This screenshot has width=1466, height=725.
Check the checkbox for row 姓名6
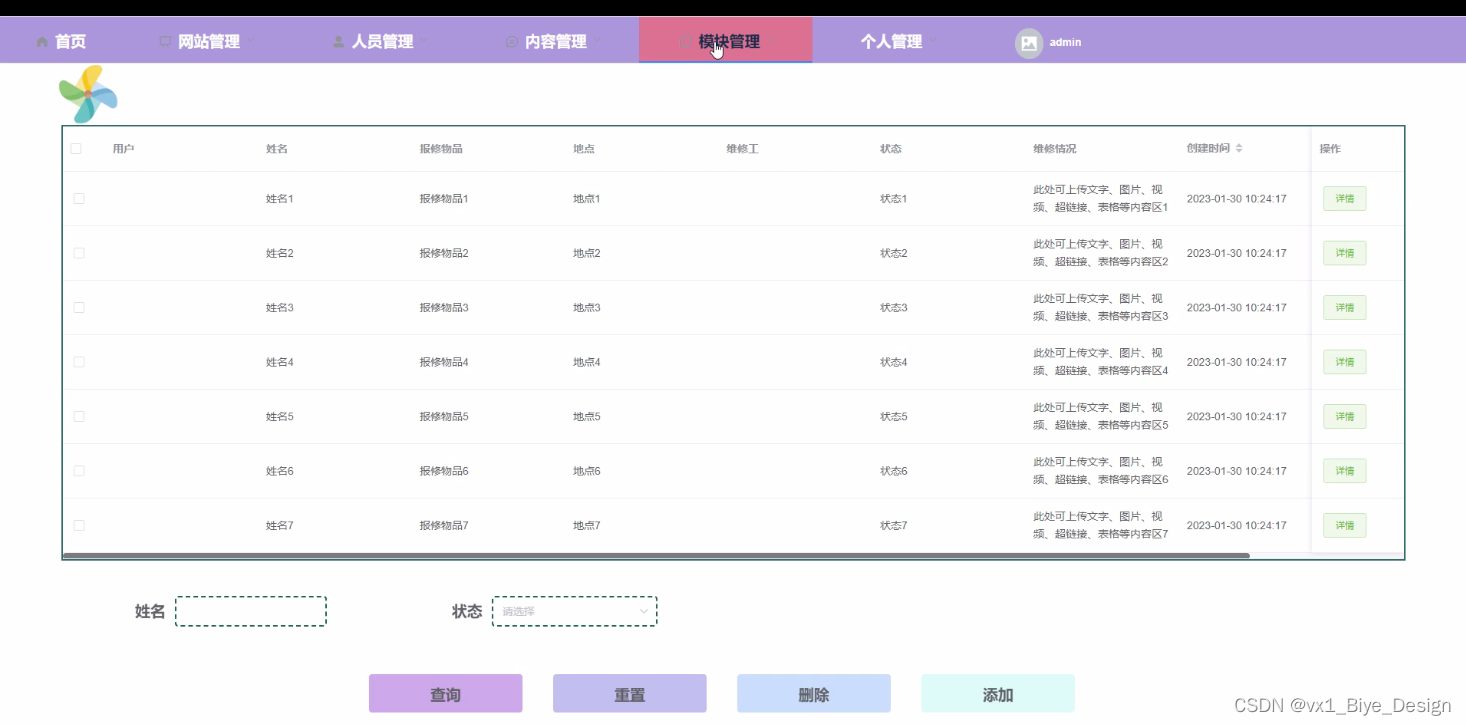(x=79, y=471)
